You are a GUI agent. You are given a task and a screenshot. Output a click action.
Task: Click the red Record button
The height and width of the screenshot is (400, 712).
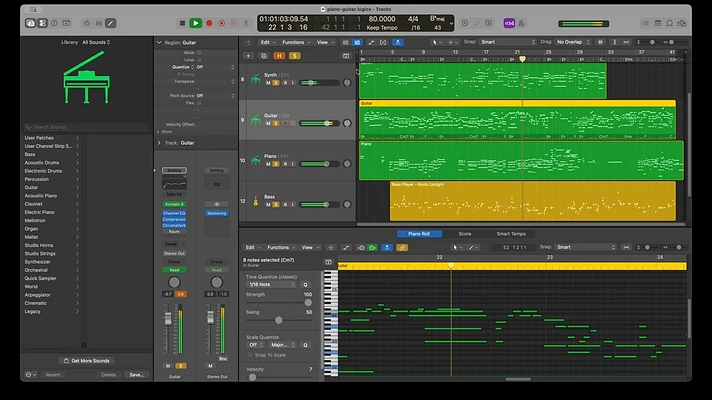pos(209,23)
